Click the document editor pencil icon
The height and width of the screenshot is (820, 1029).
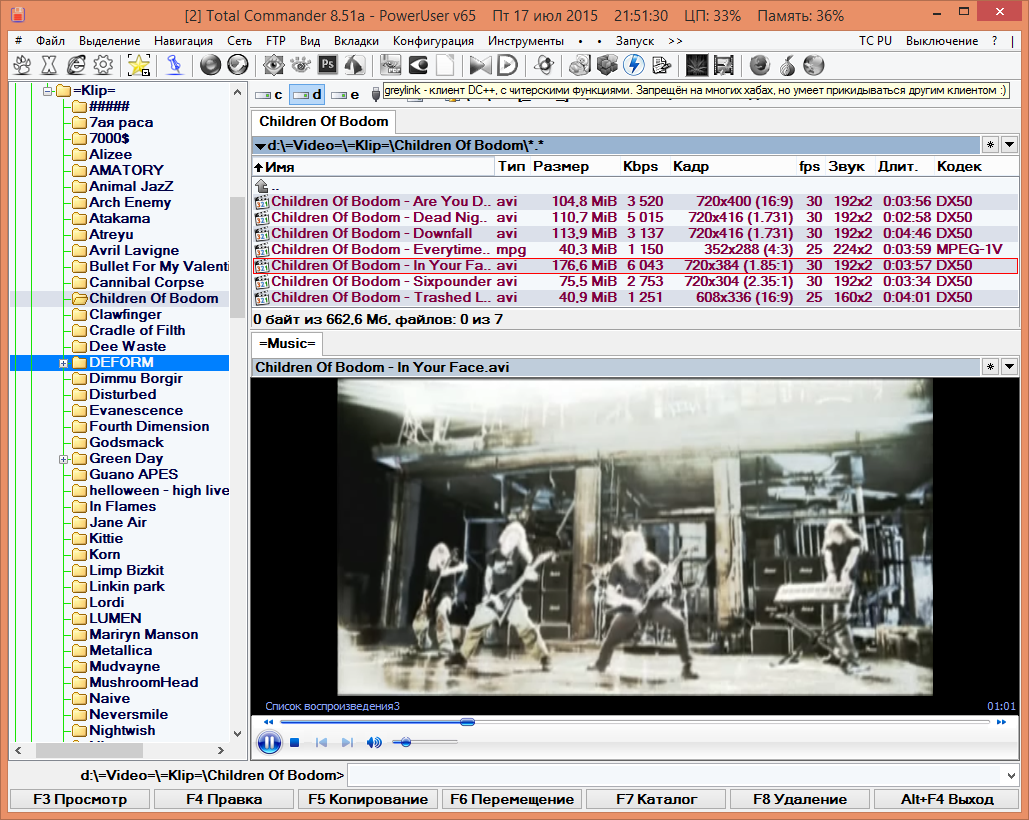pos(661,65)
